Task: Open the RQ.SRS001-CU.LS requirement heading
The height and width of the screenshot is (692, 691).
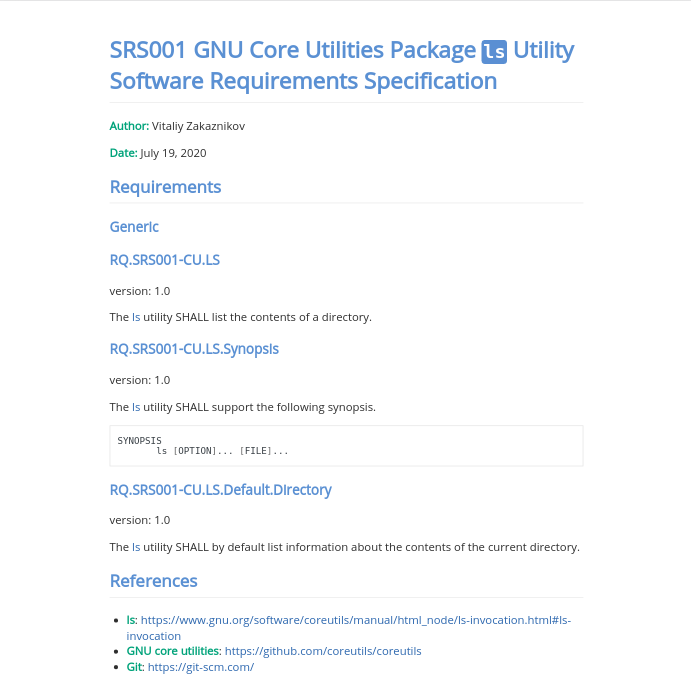Action: tap(164, 260)
